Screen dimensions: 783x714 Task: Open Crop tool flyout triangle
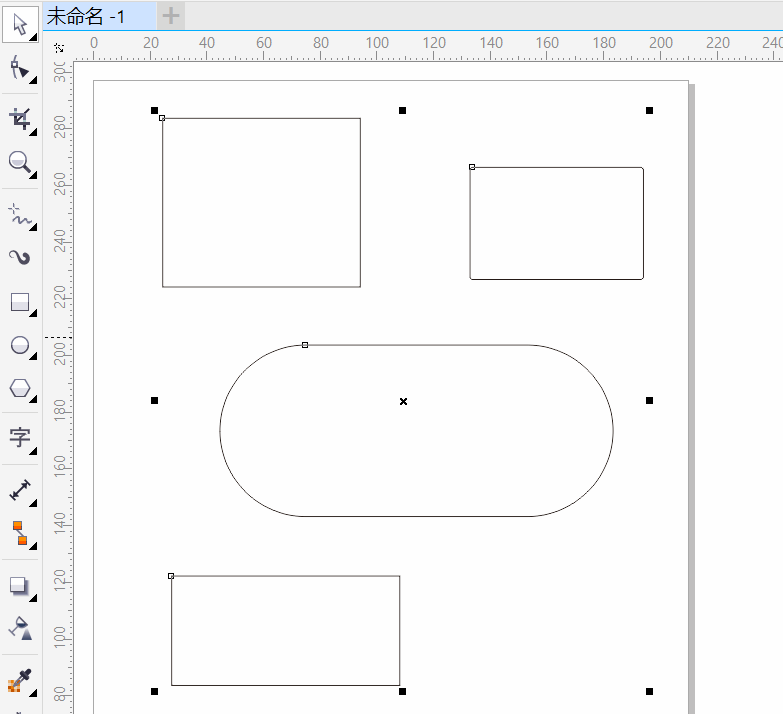tap(33, 132)
